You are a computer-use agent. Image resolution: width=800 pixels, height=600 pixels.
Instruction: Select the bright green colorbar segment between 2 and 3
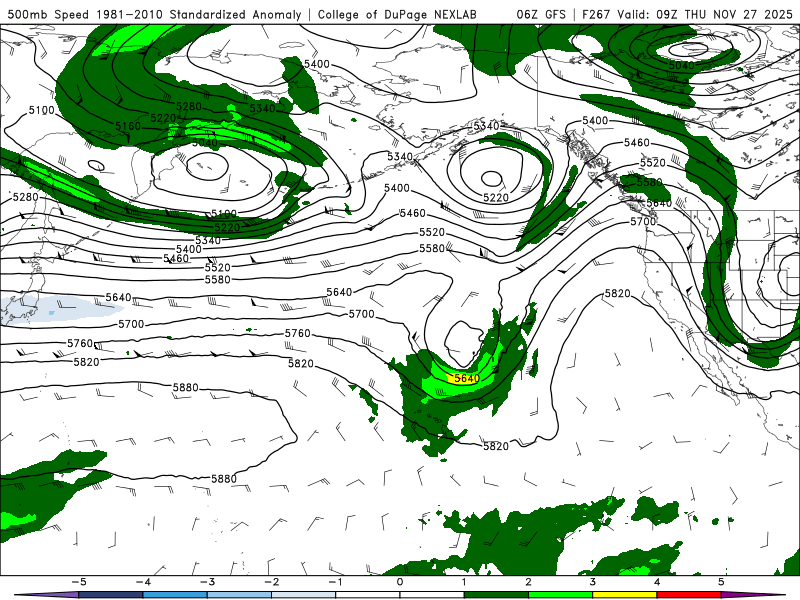[561, 595]
